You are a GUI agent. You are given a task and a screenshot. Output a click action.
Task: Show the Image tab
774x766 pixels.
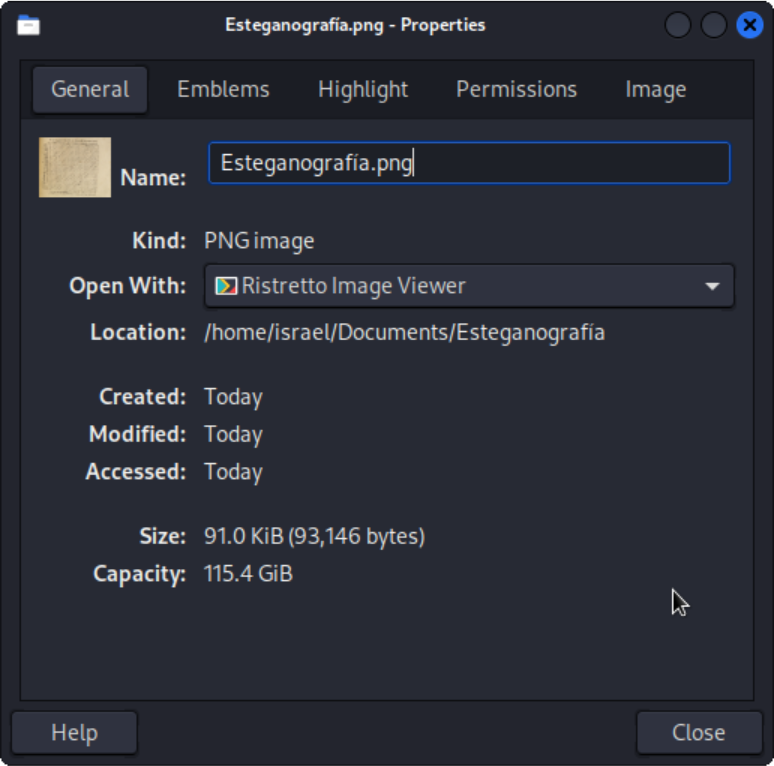tap(655, 89)
